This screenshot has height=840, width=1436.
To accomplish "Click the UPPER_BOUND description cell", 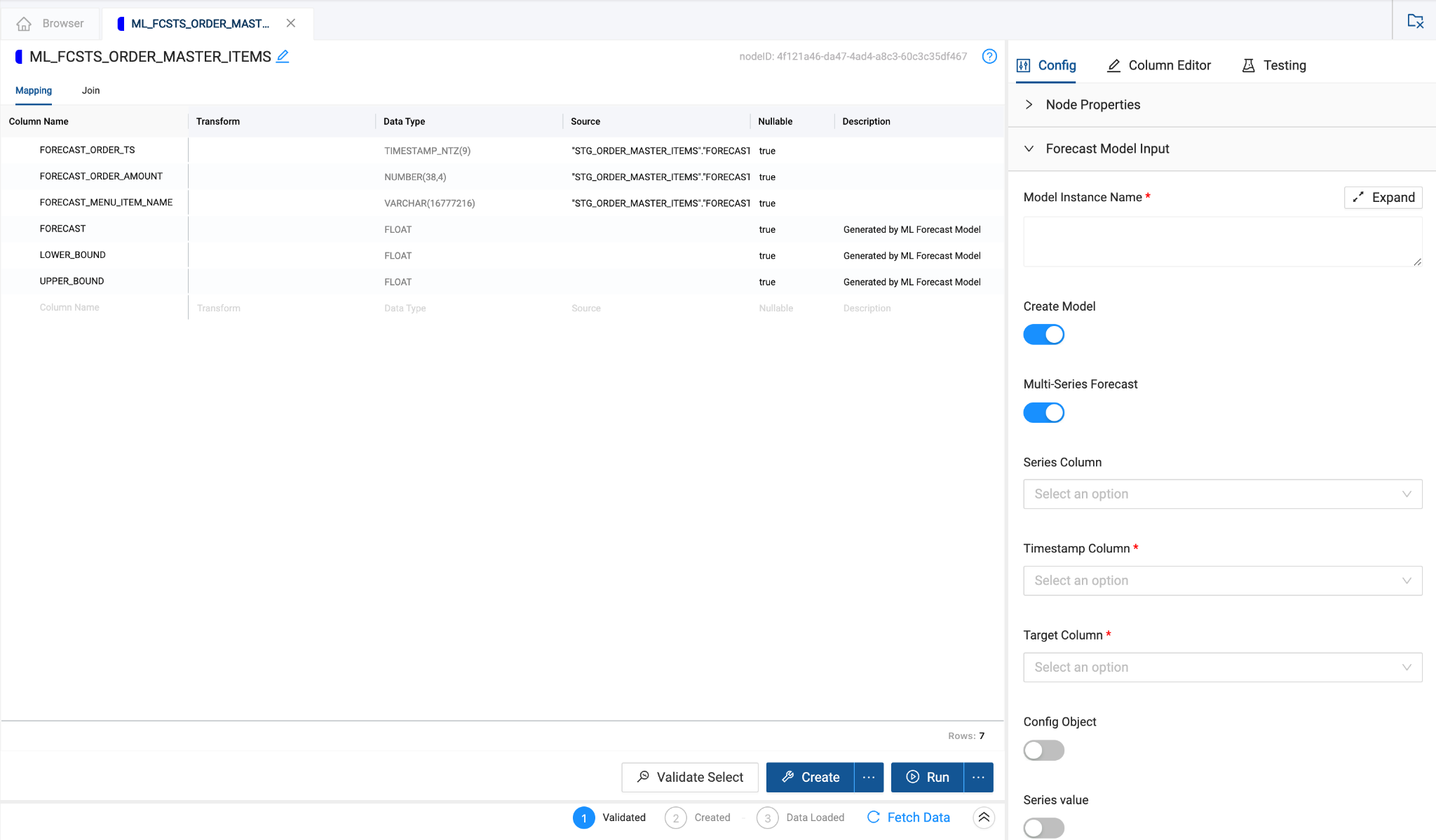I will coord(912,282).
